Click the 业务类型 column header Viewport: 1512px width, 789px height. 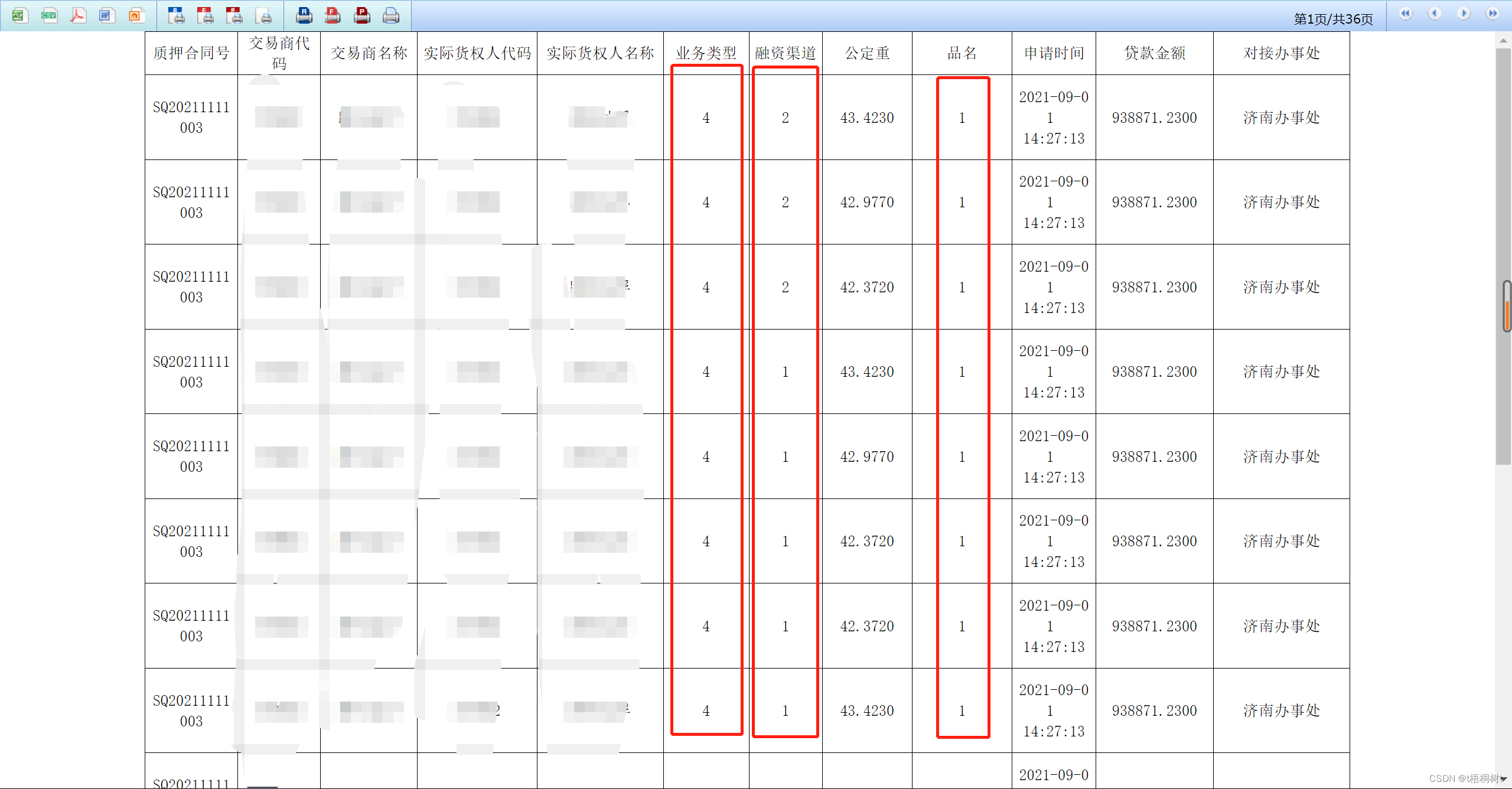click(x=706, y=53)
